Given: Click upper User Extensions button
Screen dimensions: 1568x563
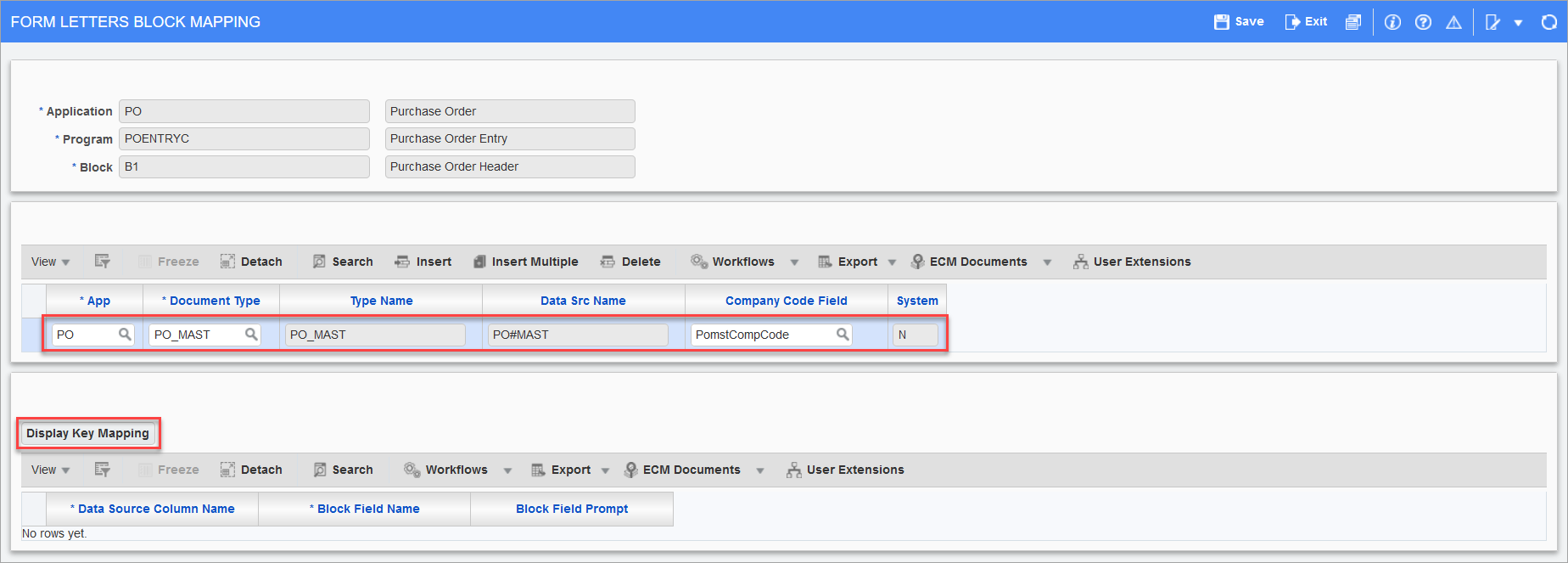Looking at the screenshot, I should (1132, 262).
